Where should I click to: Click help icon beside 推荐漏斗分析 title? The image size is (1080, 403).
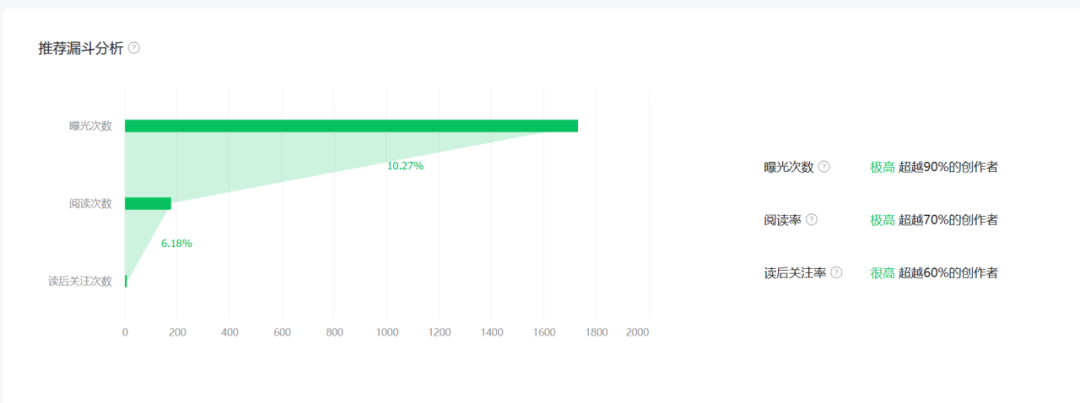pyautogui.click(x=134, y=48)
